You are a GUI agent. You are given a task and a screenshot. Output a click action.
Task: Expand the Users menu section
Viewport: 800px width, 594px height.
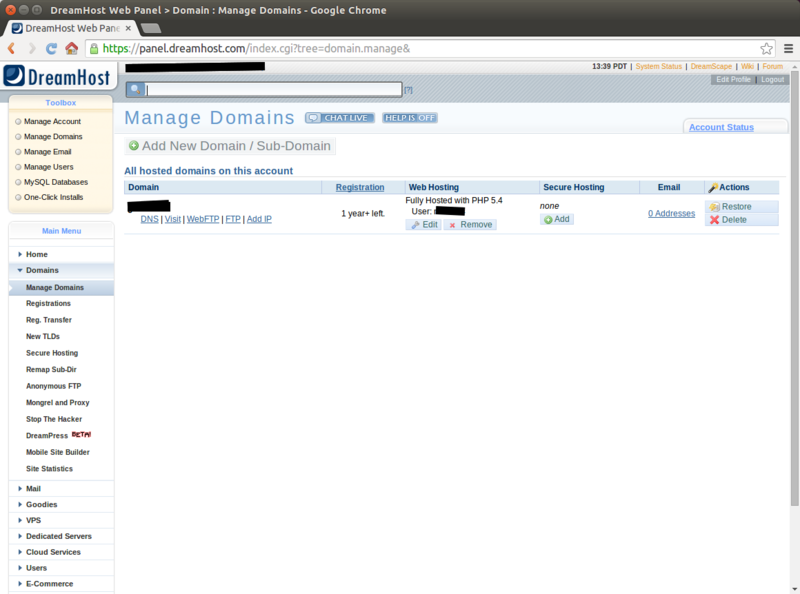pyautogui.click(x=61, y=567)
